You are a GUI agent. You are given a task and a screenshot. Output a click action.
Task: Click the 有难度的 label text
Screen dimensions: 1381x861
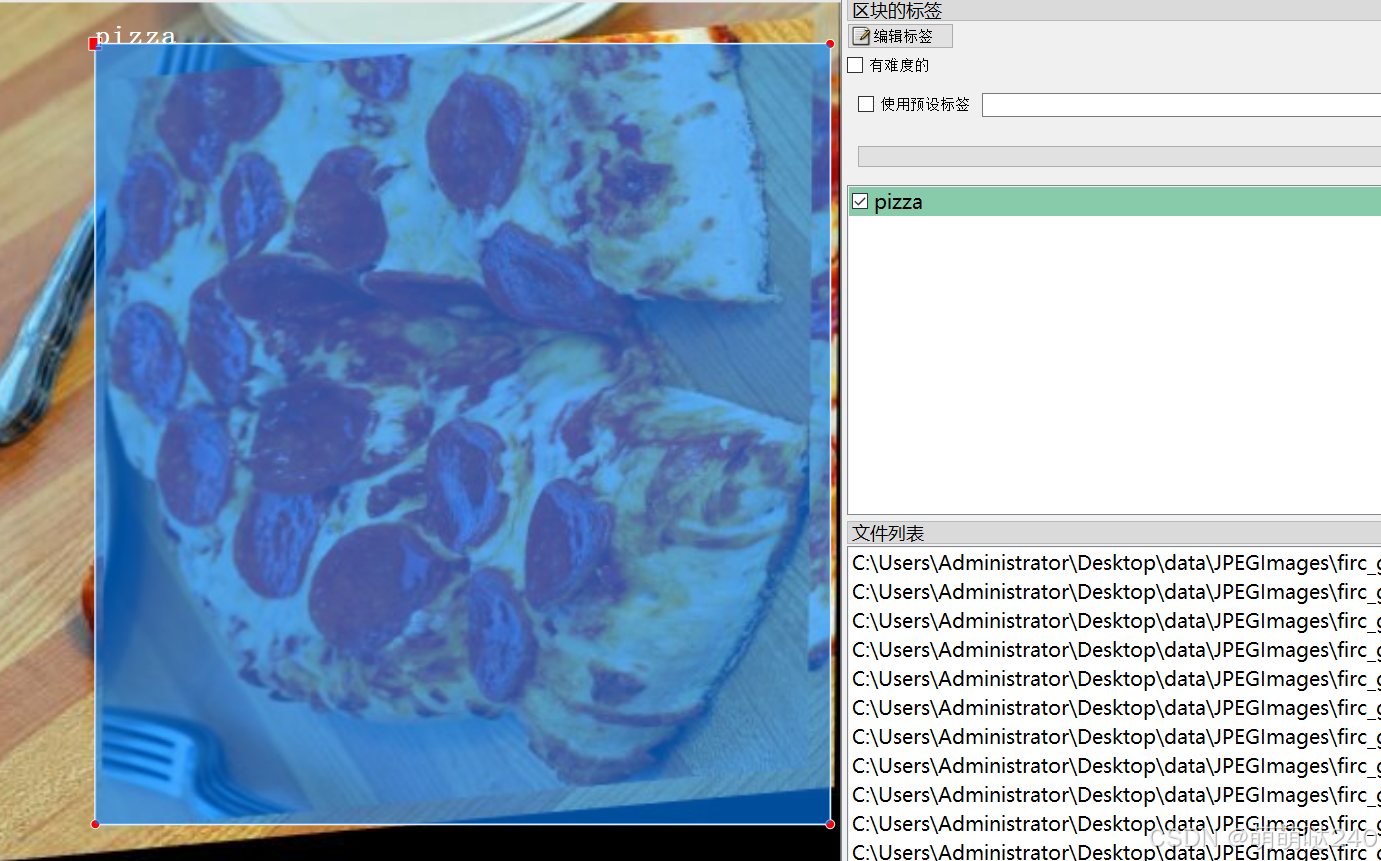(899, 65)
